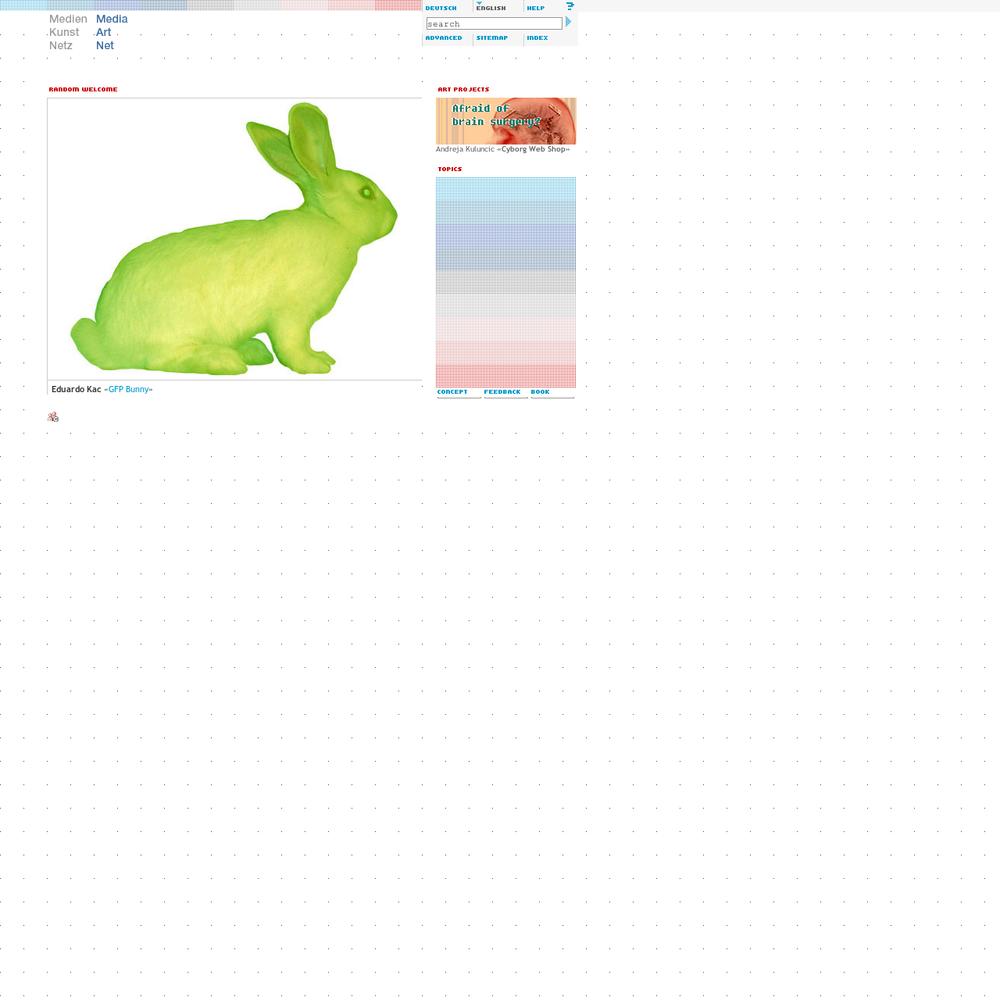Open the Concept link

[x=452, y=392]
